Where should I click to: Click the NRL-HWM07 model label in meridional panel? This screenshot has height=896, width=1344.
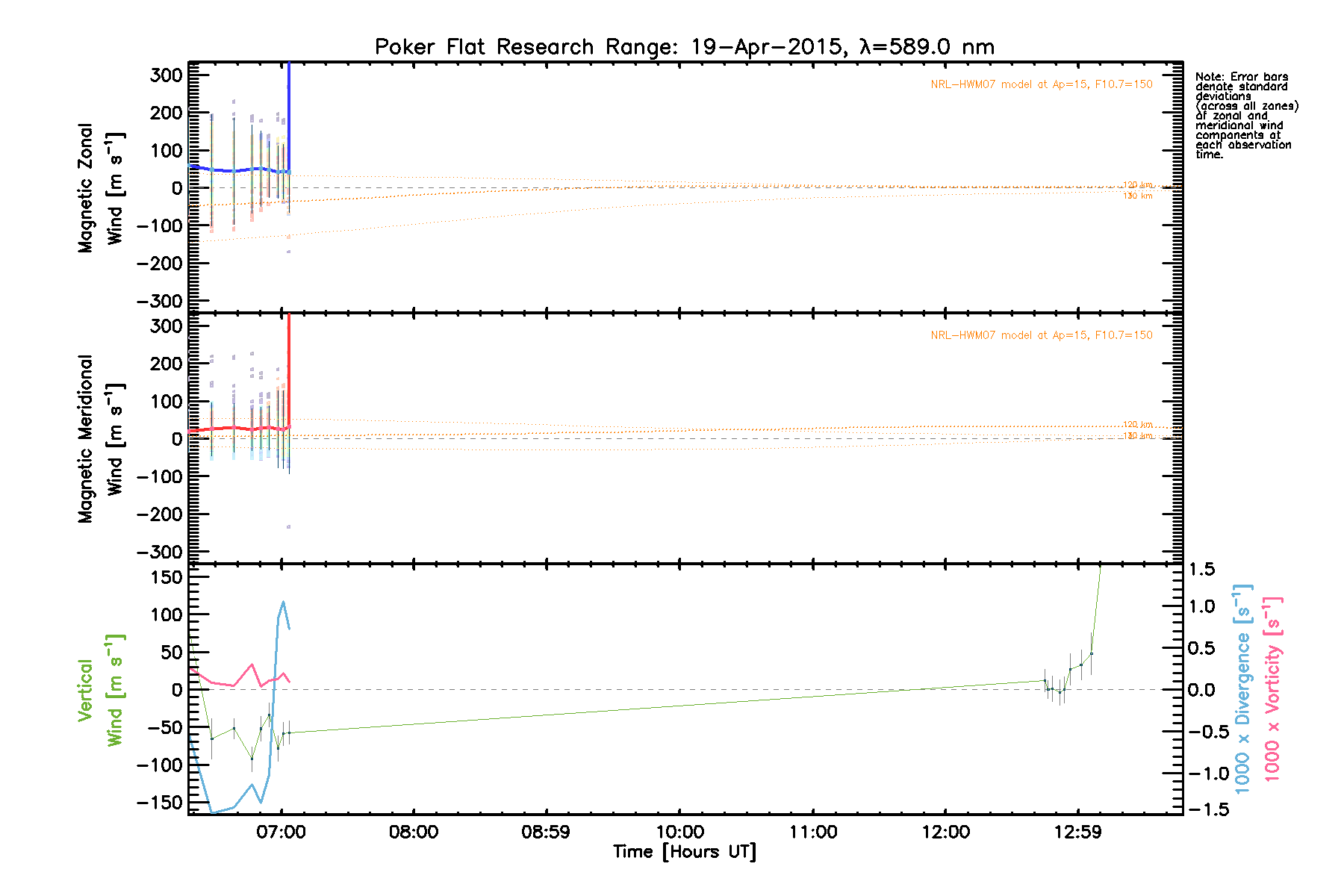[x=1041, y=335]
